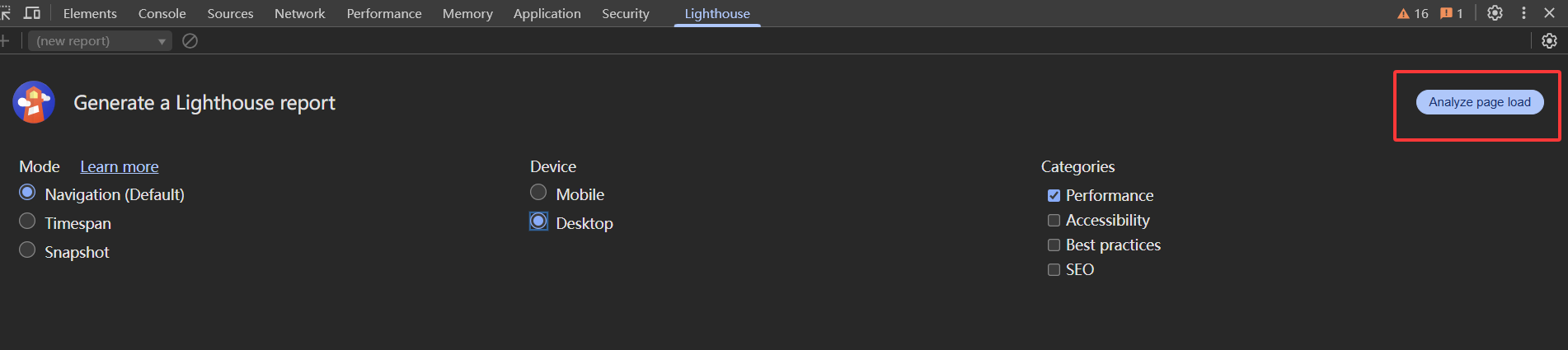Select the Snapshot mode radio button
The width and height of the screenshot is (1568, 350).
coord(27,250)
